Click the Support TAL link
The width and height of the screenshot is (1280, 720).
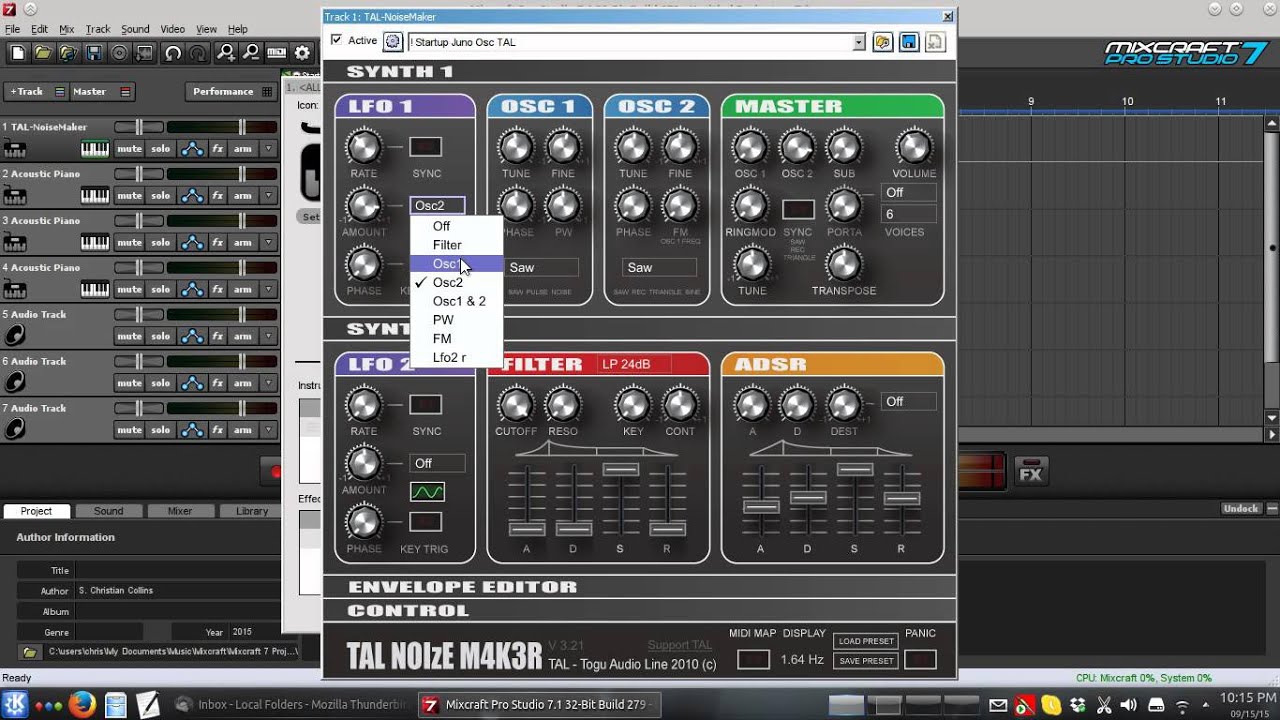coord(680,645)
